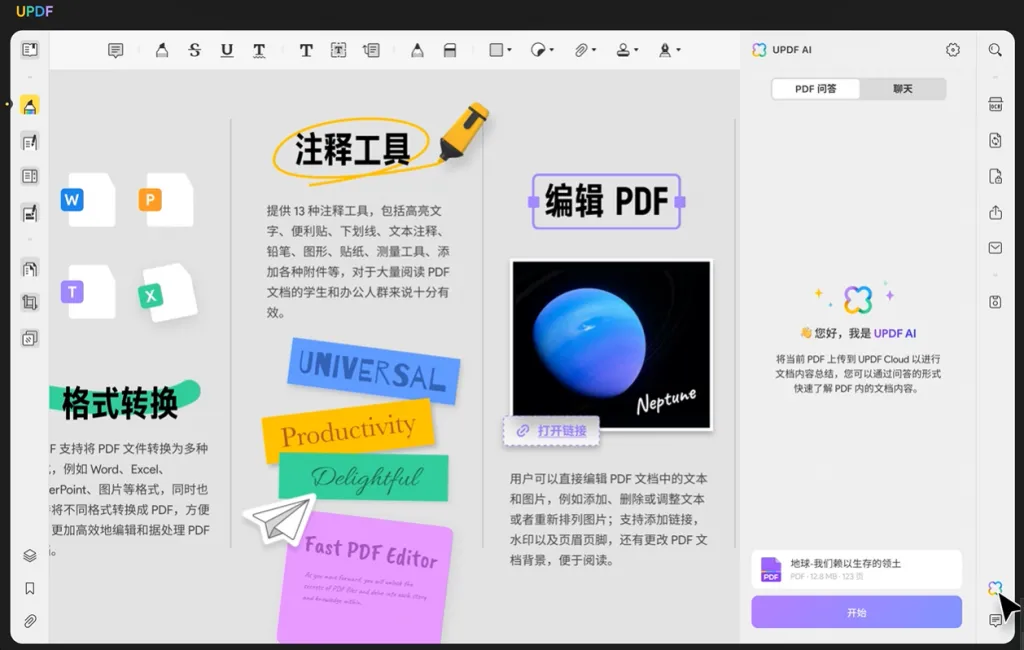Open the Convert PDF tool in right sidebar
Screen dimensions: 1024x650
coord(995,140)
